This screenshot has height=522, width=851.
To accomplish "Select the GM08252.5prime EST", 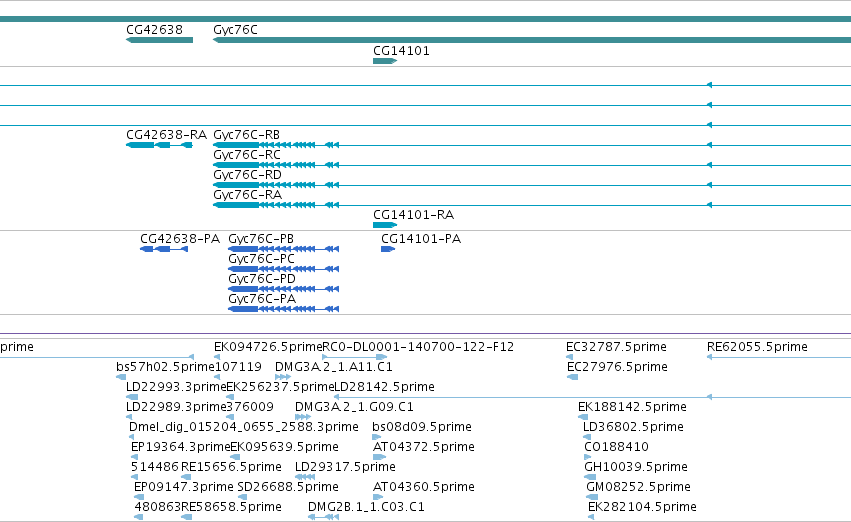I will 592,498.
